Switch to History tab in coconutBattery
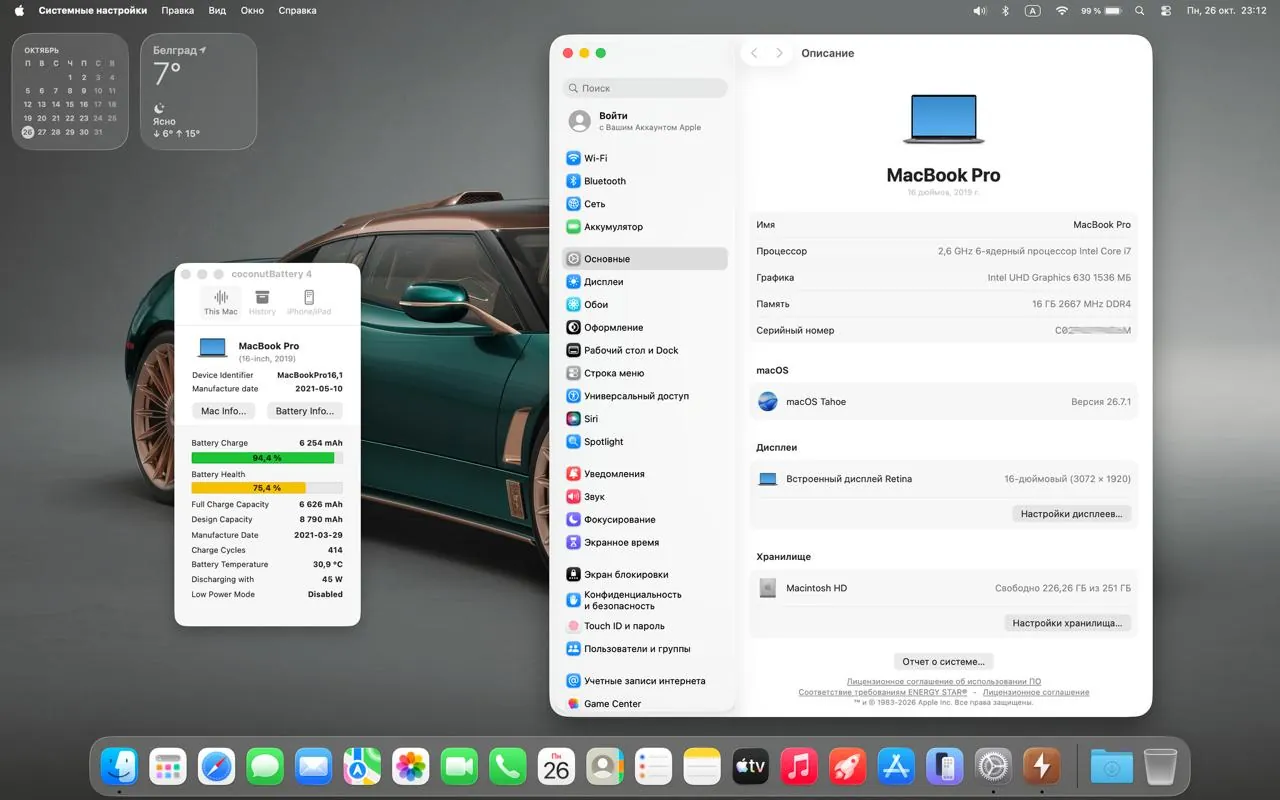This screenshot has height=800, width=1280. coord(262,302)
